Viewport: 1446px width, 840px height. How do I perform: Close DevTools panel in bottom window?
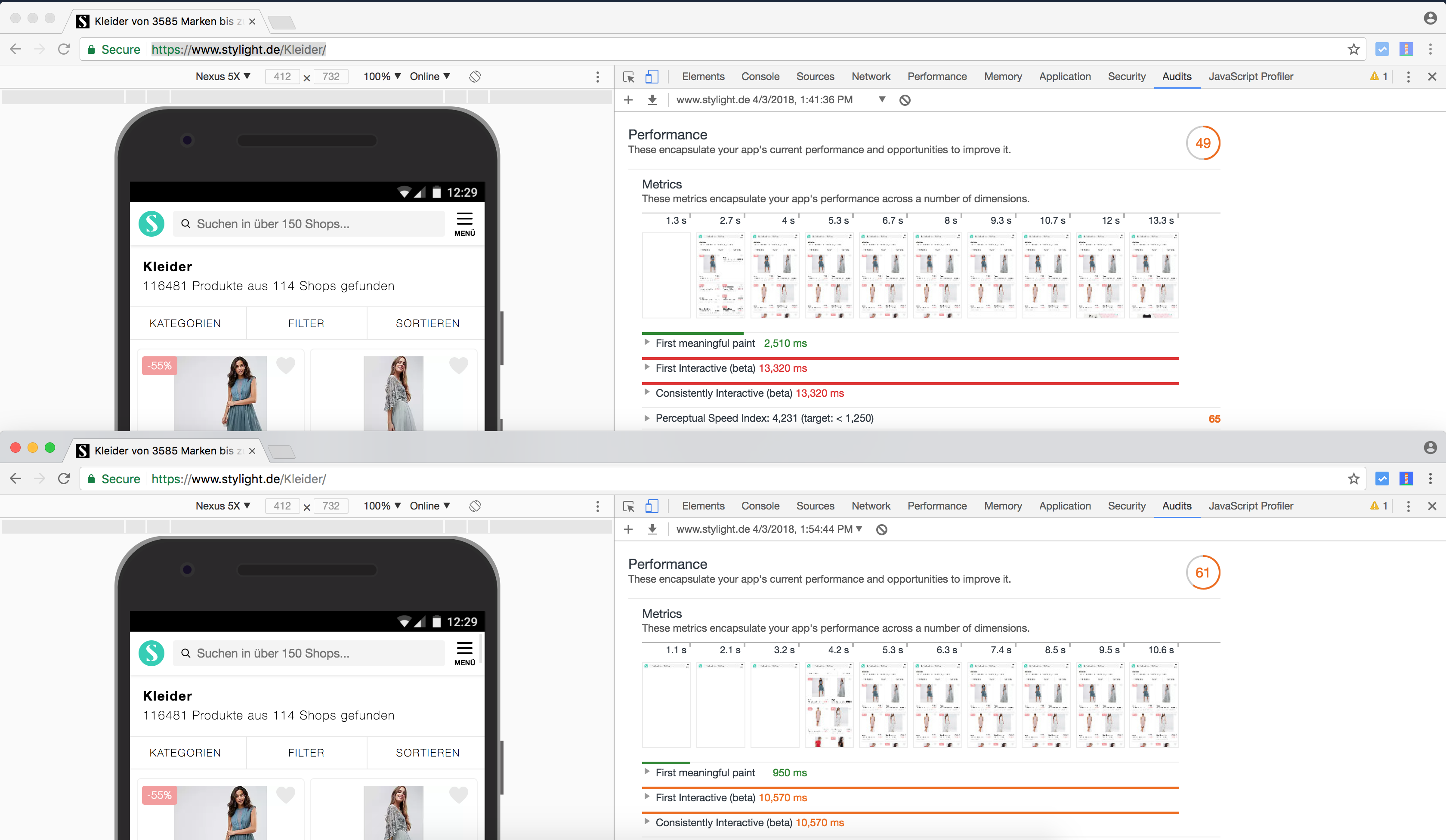1432,506
